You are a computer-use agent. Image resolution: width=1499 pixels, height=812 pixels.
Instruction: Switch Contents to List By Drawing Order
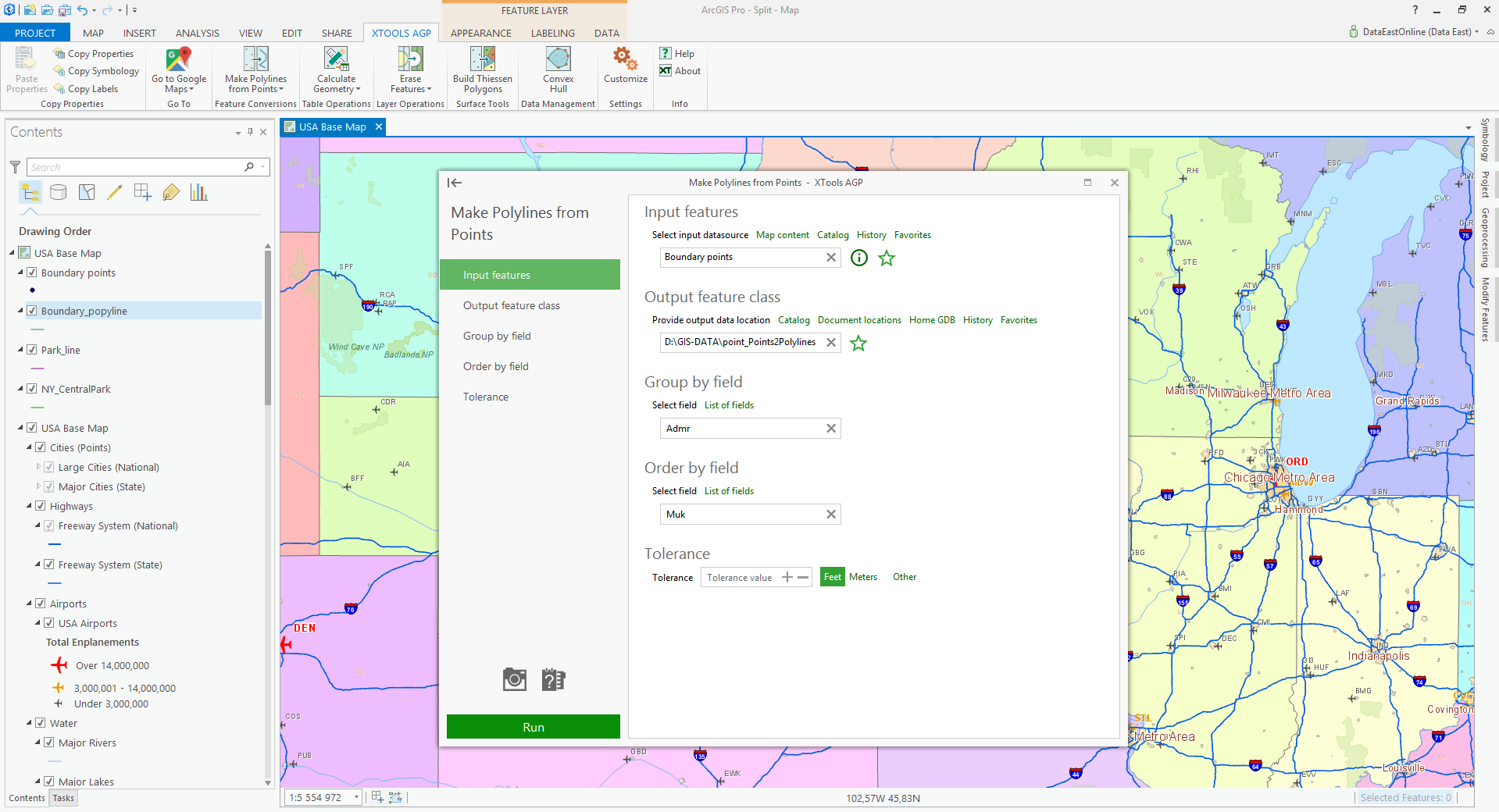point(30,192)
